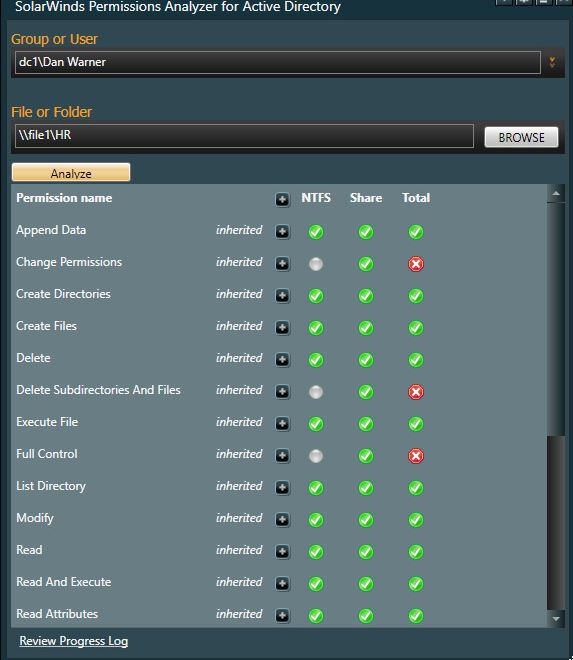Image resolution: width=573 pixels, height=660 pixels.
Task: Select the Modify permission label
Action: pyautogui.click(x=35, y=518)
